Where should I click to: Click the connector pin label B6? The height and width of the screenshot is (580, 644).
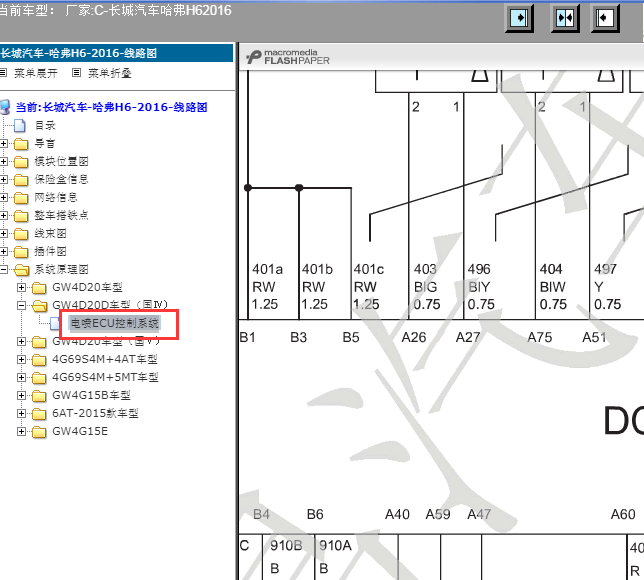(315, 514)
